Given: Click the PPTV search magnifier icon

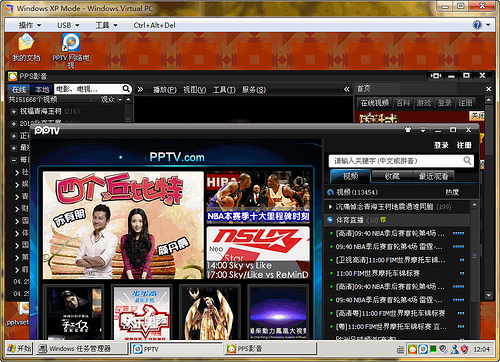Looking at the screenshot, I should (x=467, y=161).
